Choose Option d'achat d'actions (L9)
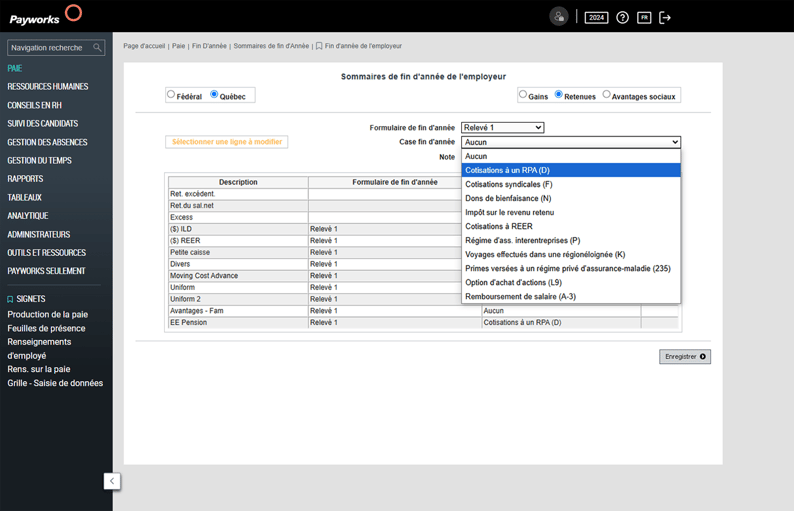This screenshot has height=511, width=794. tap(571, 283)
